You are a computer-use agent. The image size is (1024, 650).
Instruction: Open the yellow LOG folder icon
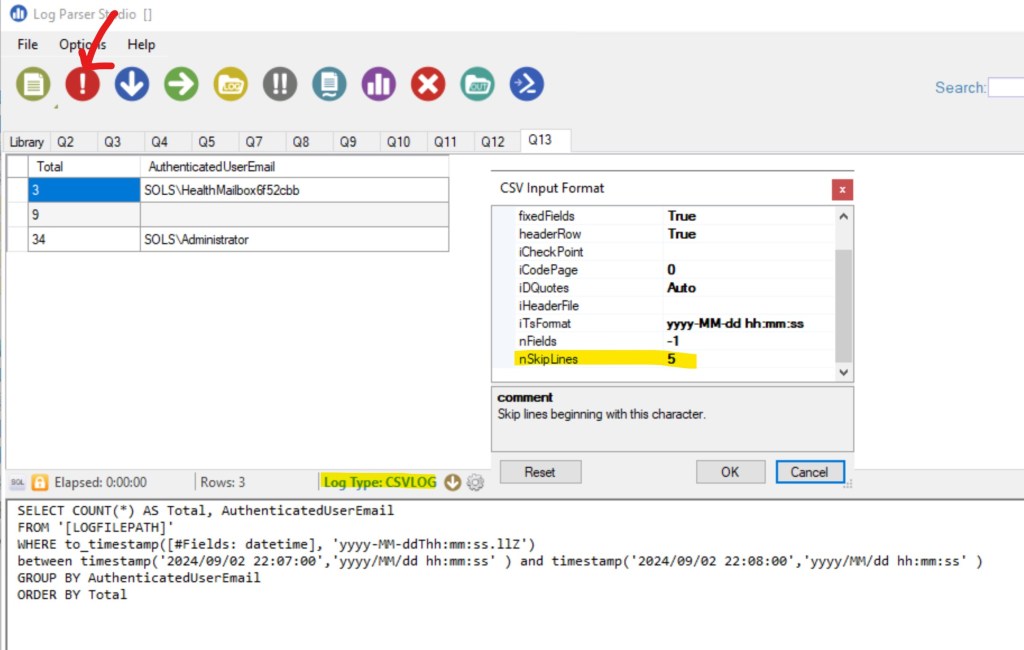[231, 84]
